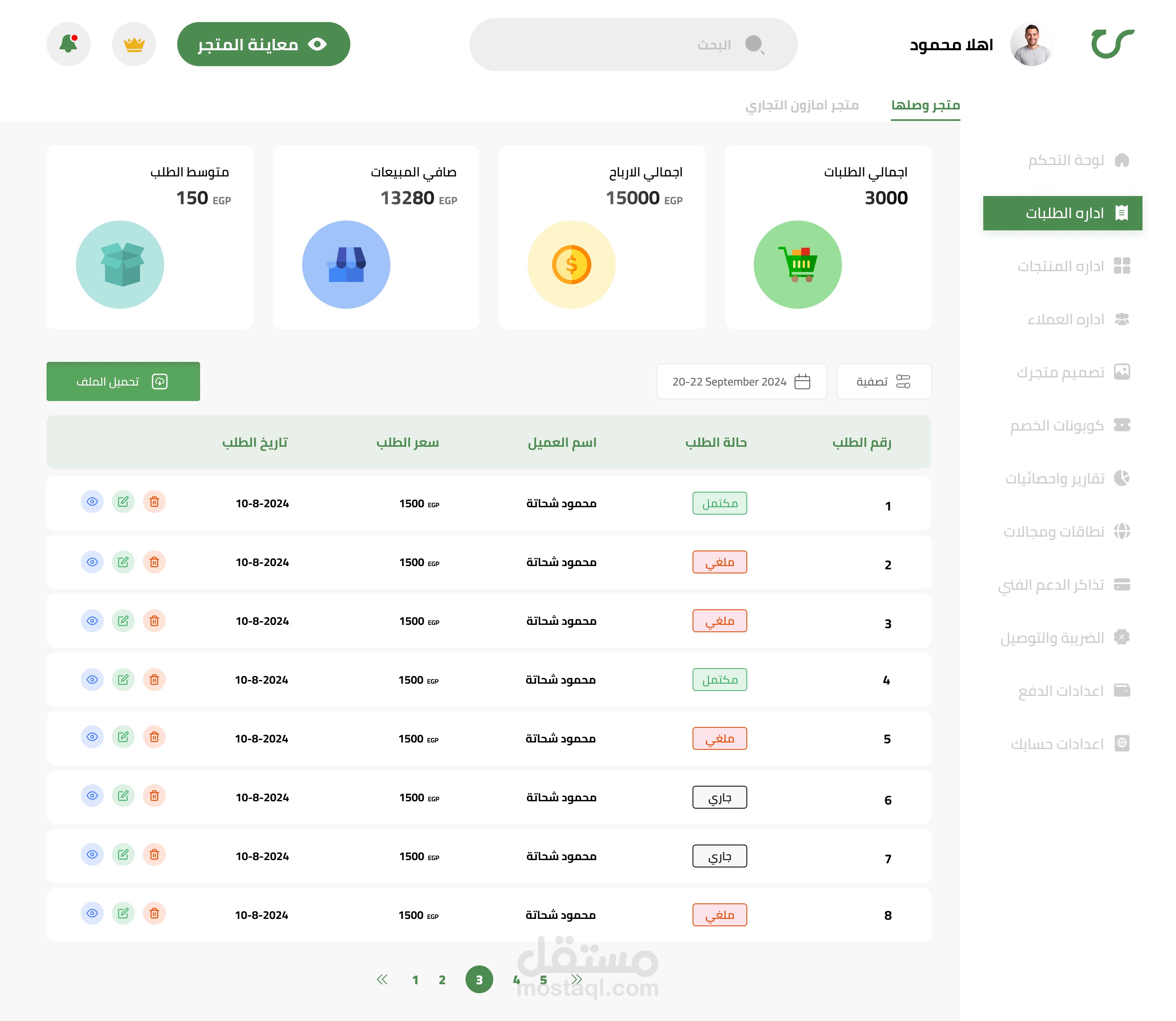Image resolution: width=1176 pixels, height=1021 pixels.
Task: Open the تصفية filter dropdown
Action: click(884, 381)
